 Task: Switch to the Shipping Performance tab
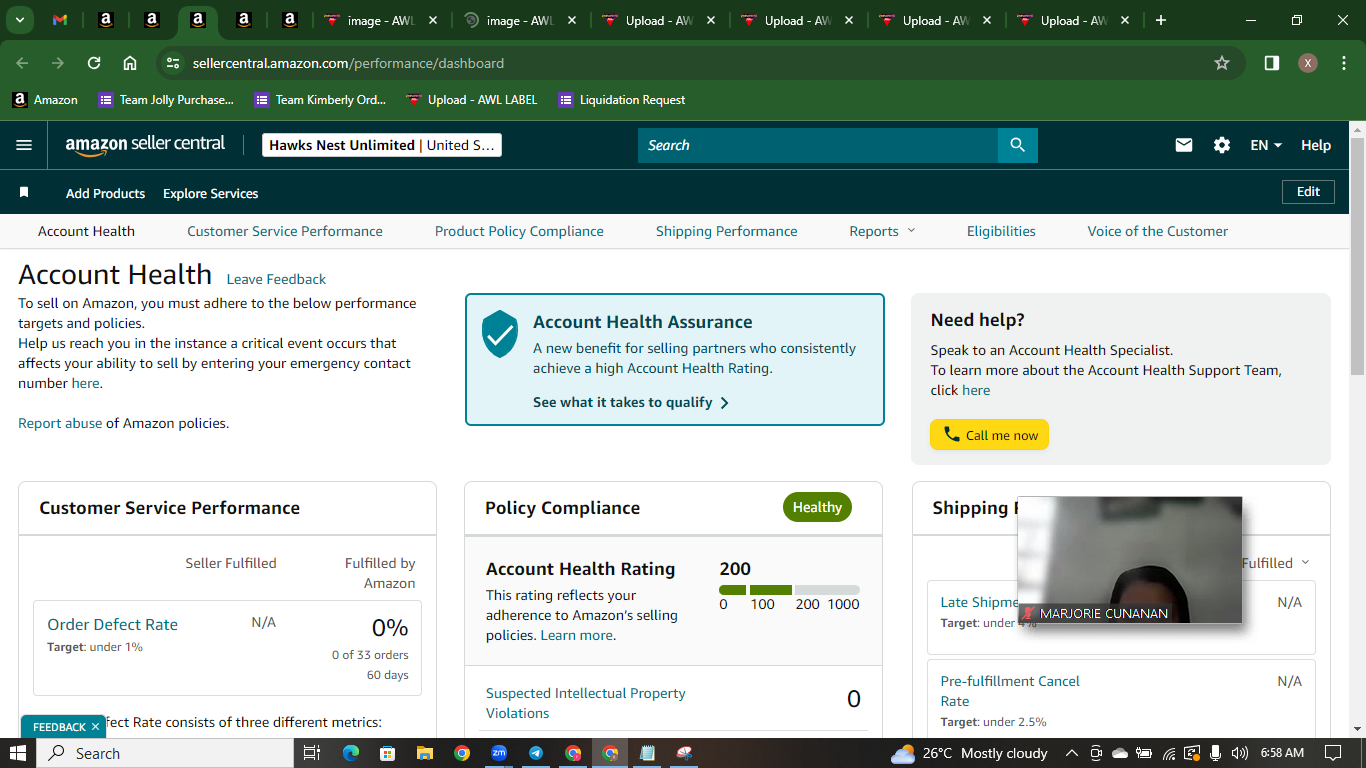click(x=727, y=231)
